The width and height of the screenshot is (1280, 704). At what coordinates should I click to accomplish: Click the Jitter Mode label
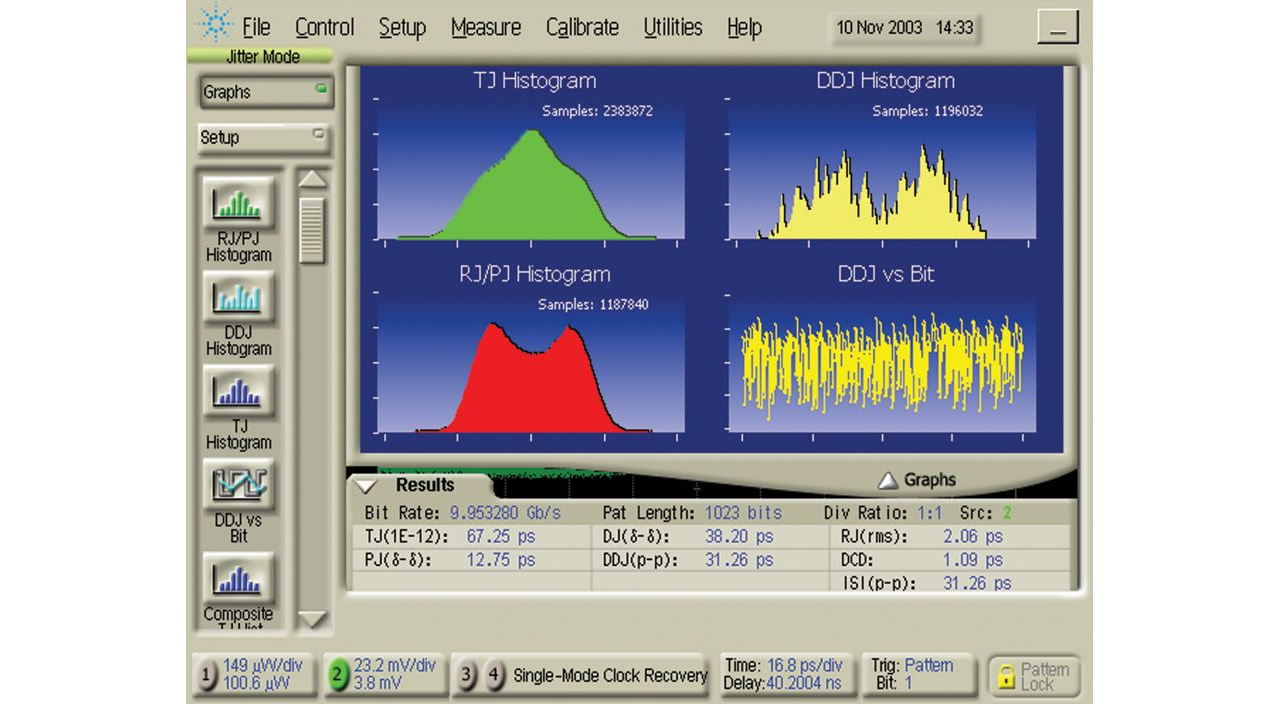[x=263, y=57]
